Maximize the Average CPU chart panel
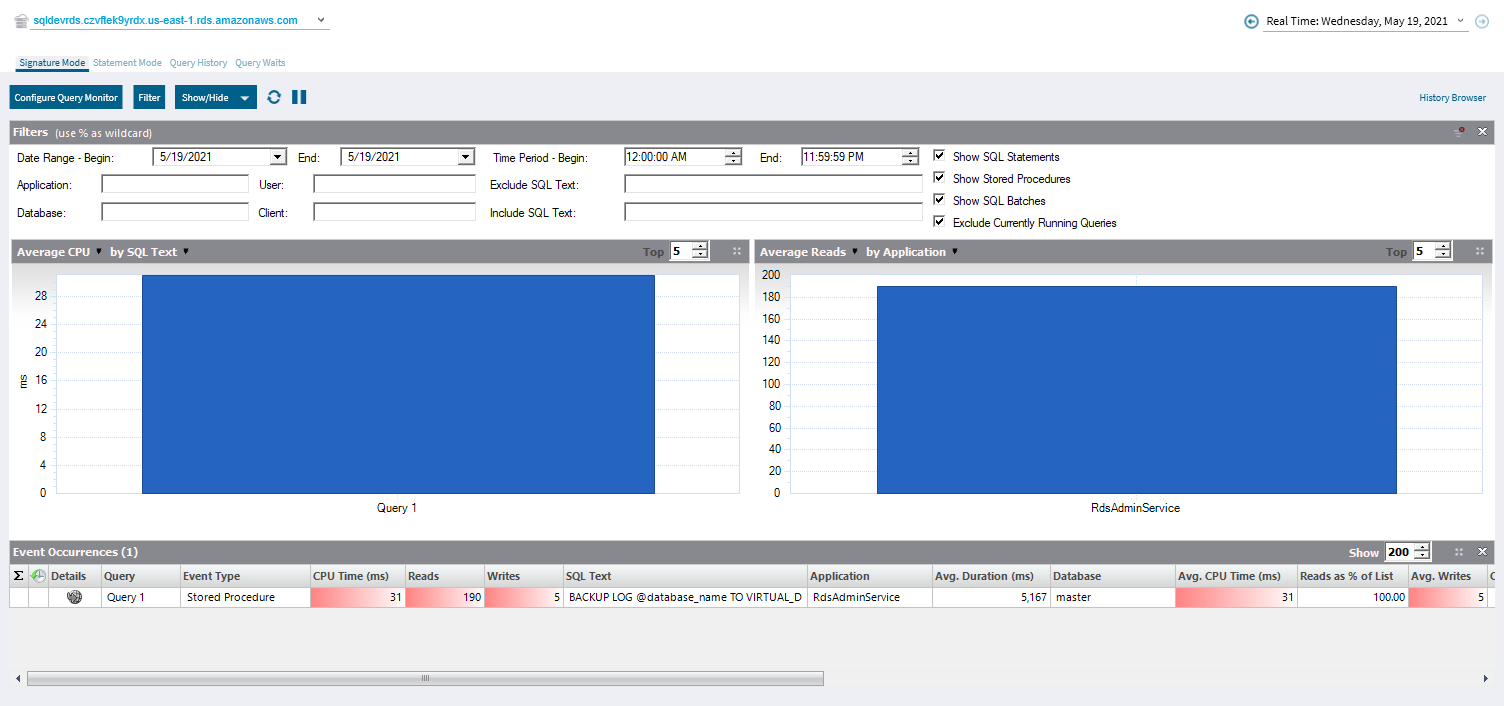This screenshot has height=706, width=1504. coord(737,252)
